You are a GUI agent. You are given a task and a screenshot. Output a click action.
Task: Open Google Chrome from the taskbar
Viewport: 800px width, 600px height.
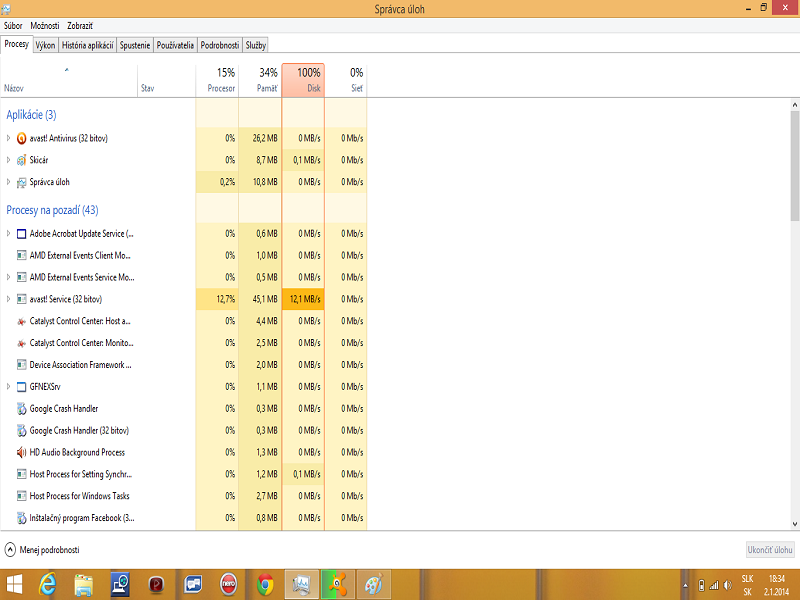pyautogui.click(x=264, y=584)
